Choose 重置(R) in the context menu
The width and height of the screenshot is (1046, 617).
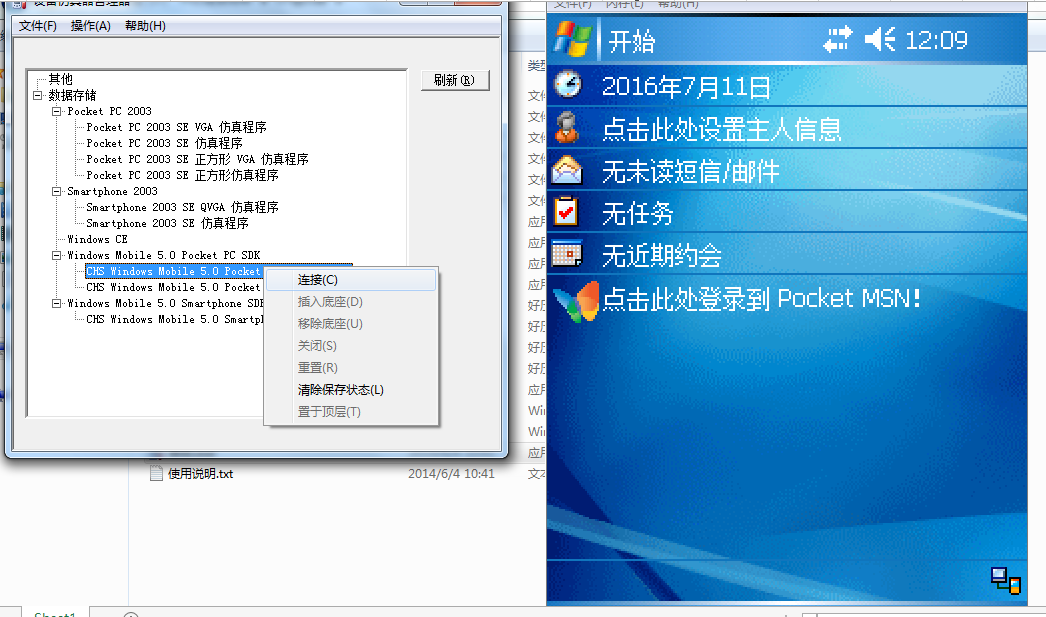click(351, 368)
